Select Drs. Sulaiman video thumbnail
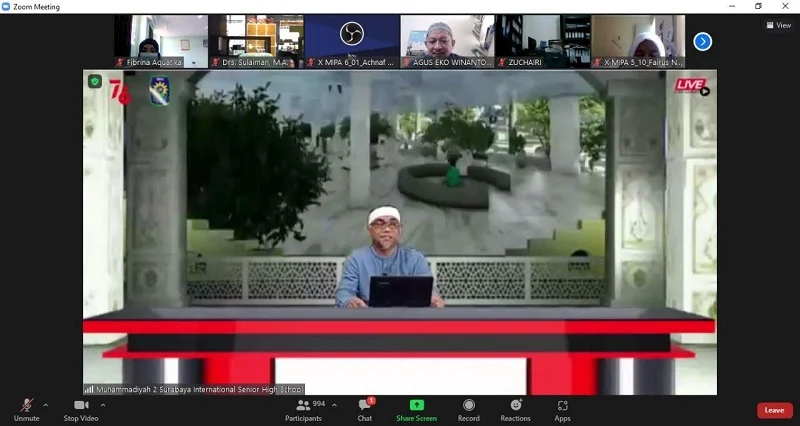Image resolution: width=800 pixels, height=426 pixels. pyautogui.click(x=257, y=41)
